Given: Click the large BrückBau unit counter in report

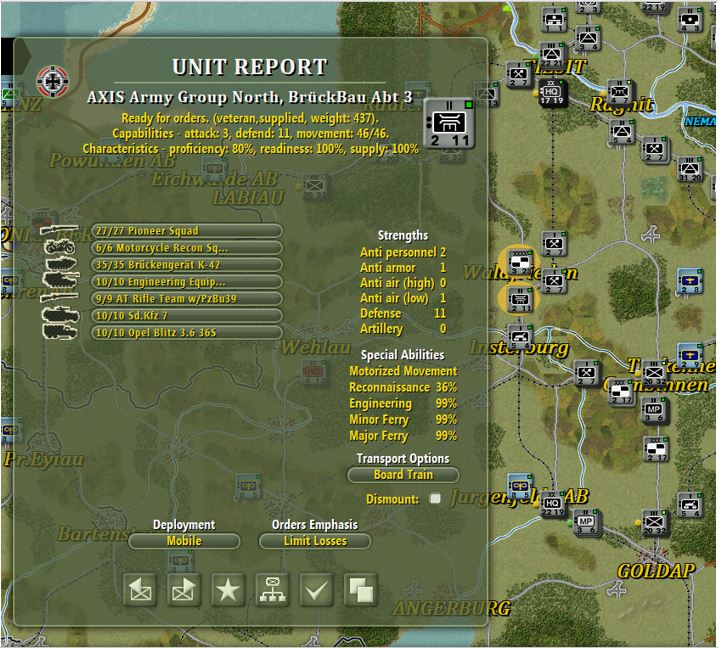Looking at the screenshot, I should pyautogui.click(x=449, y=124).
